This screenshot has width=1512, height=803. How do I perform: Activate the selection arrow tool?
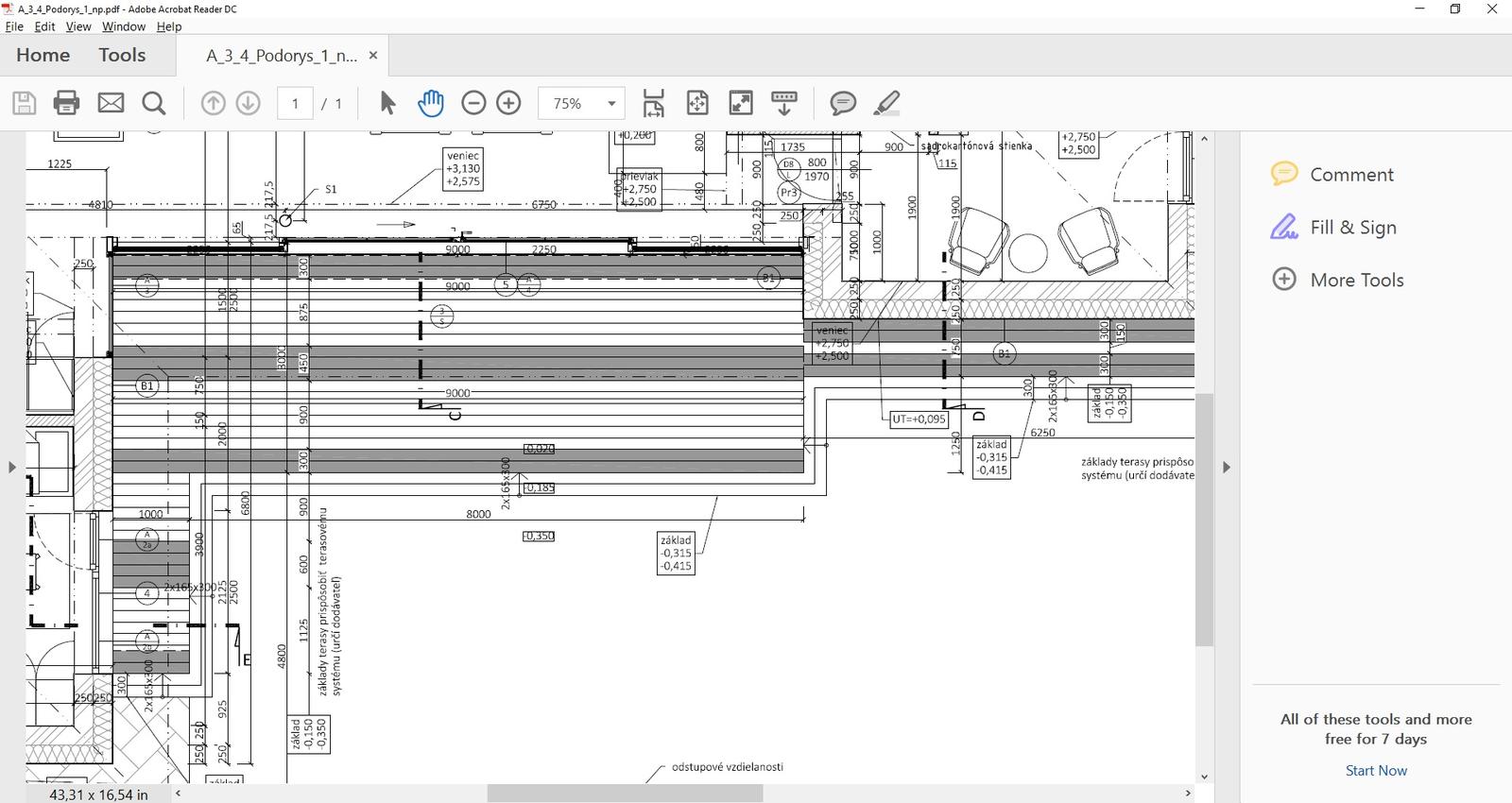[387, 103]
